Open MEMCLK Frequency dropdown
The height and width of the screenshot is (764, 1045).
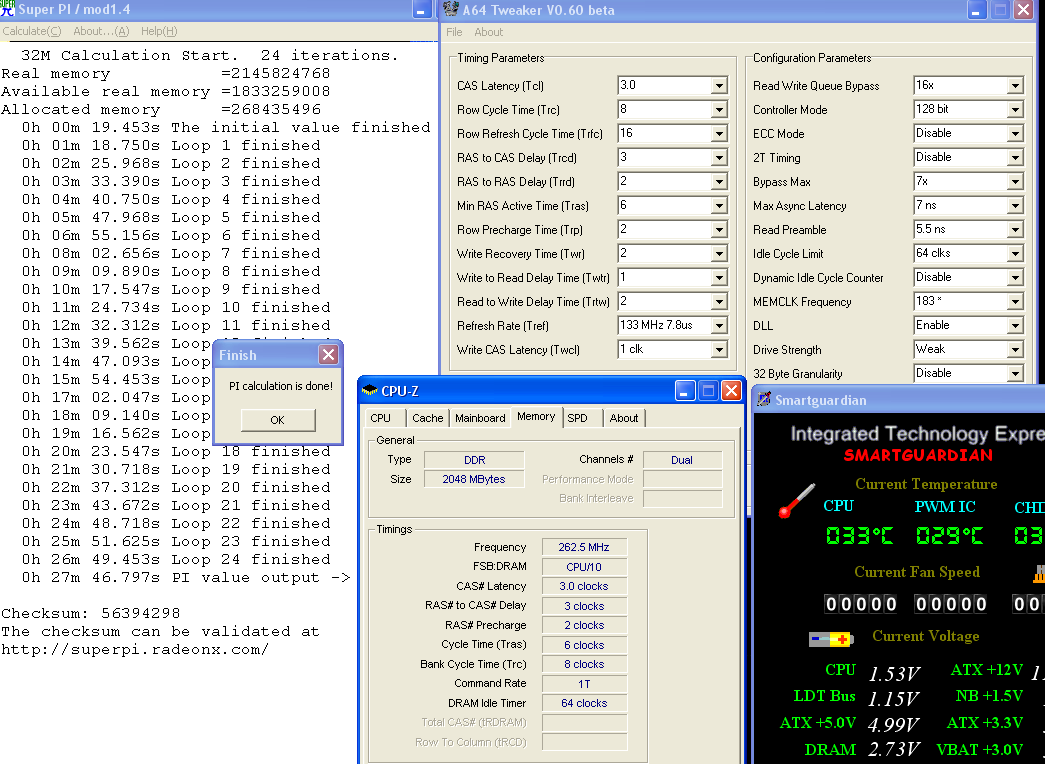(1015, 302)
